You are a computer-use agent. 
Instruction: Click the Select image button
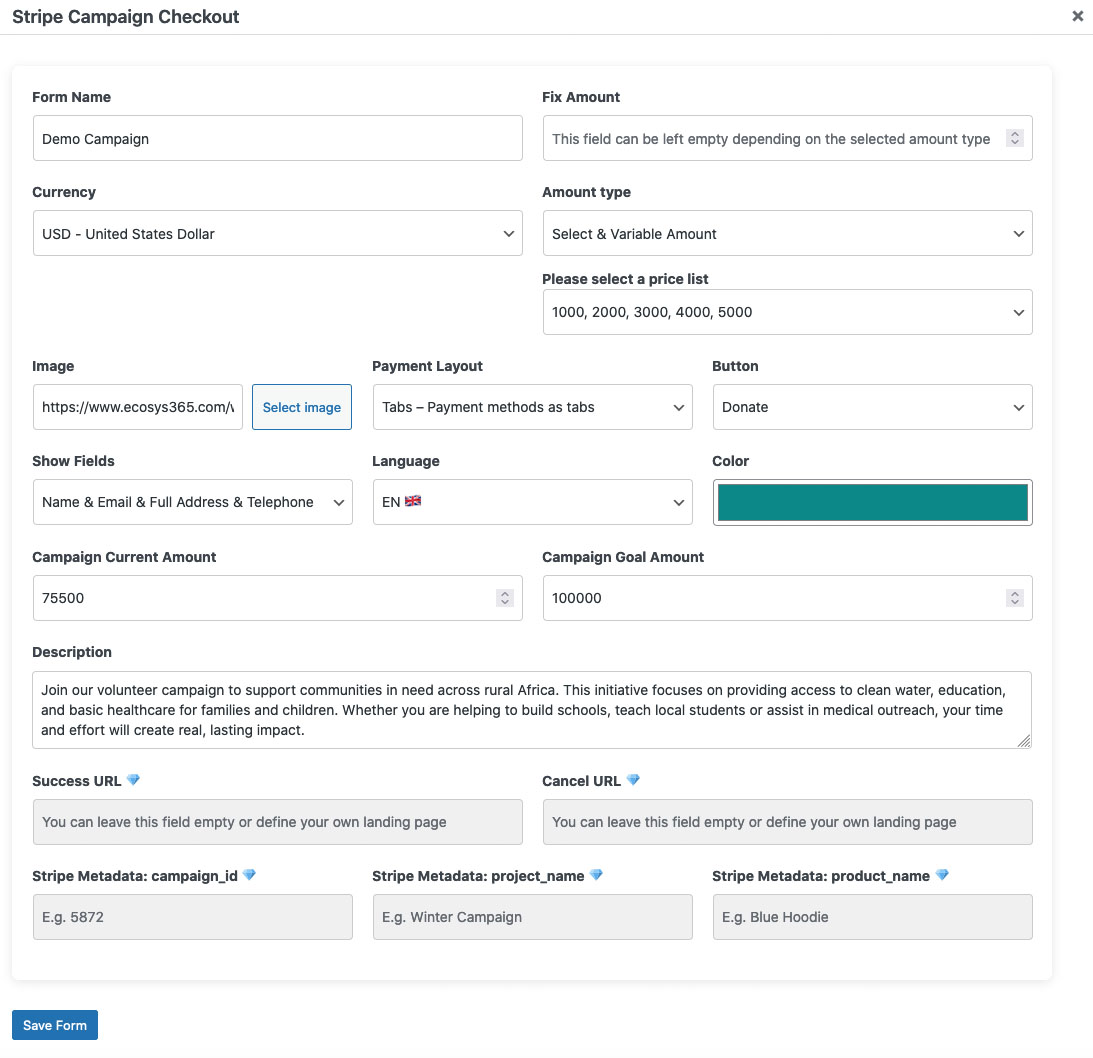[301, 407]
